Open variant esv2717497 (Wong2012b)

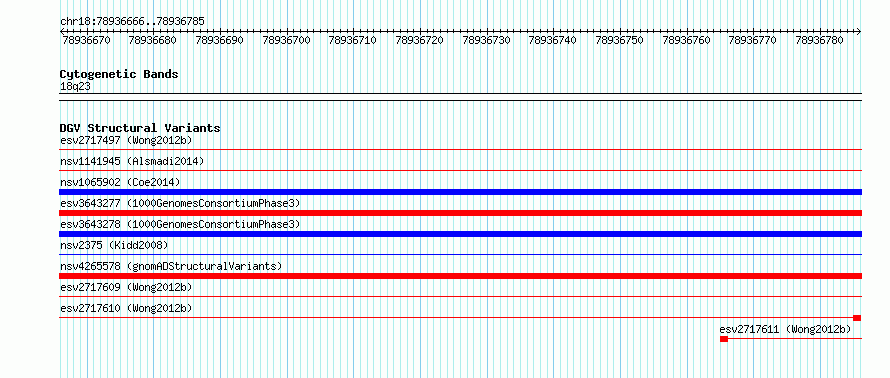click(x=126, y=140)
